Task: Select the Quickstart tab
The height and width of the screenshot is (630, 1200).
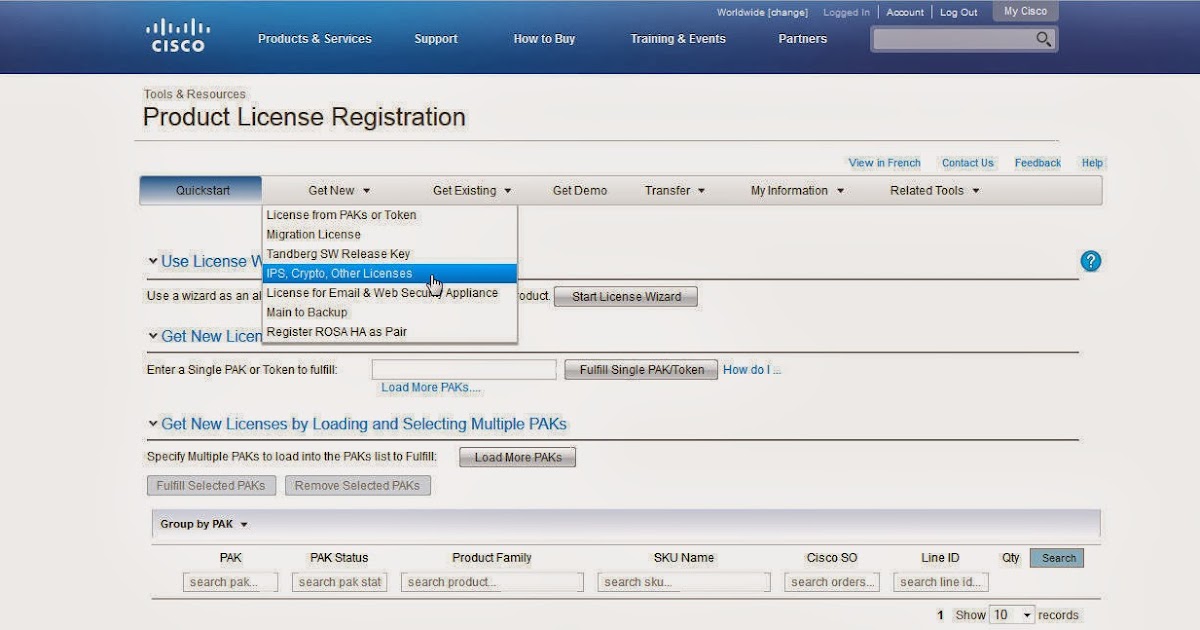Action: click(202, 190)
